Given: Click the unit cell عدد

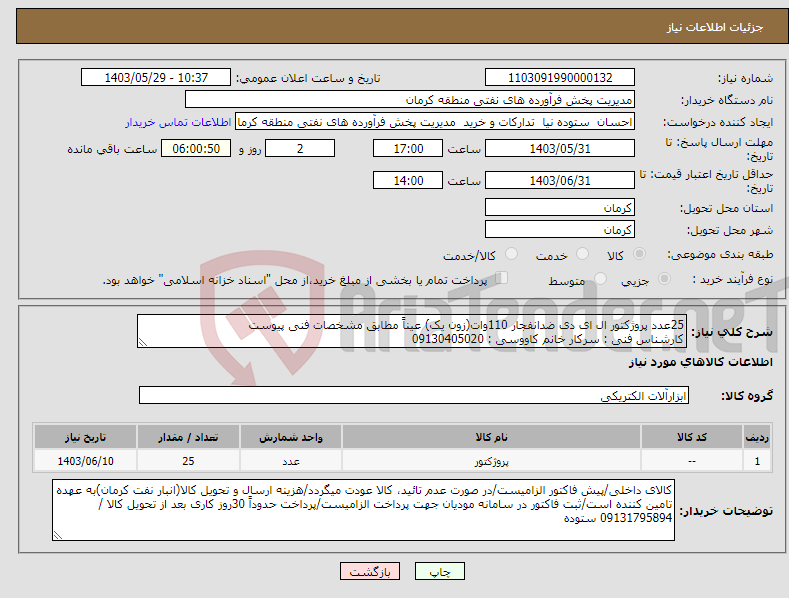Looking at the screenshot, I should (291, 461).
